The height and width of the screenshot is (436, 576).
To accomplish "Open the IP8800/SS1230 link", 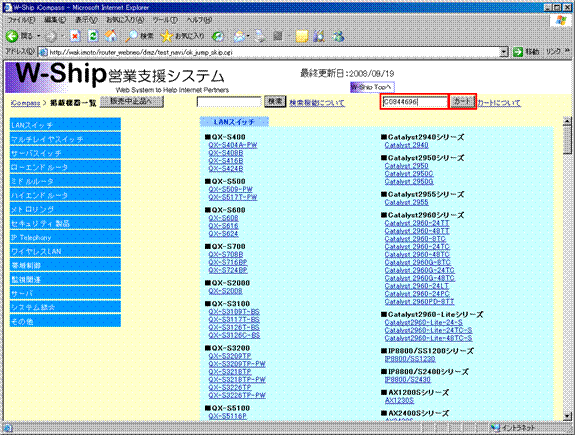I will (x=410, y=358).
